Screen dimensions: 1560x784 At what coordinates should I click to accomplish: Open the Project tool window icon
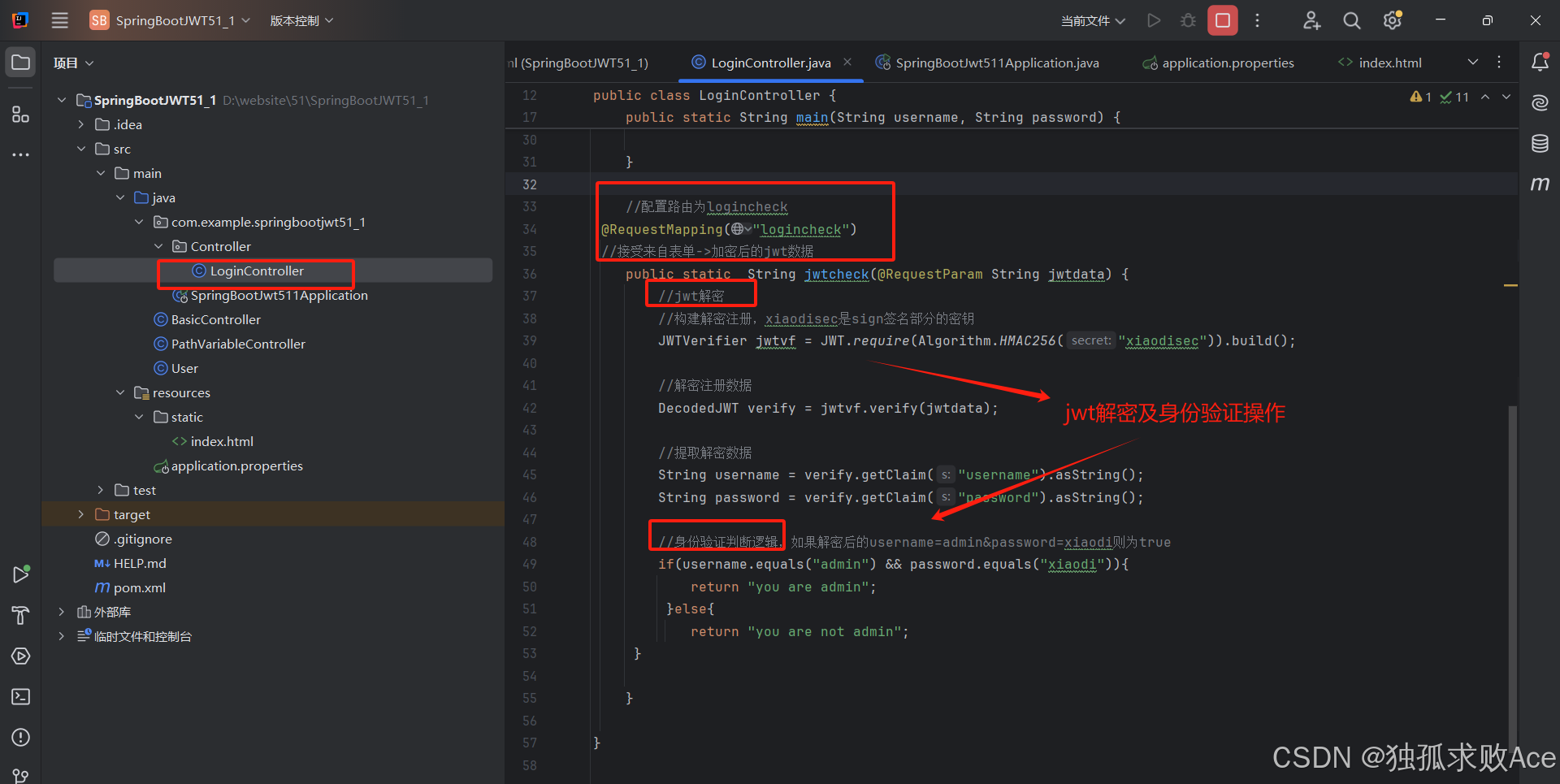point(21,63)
